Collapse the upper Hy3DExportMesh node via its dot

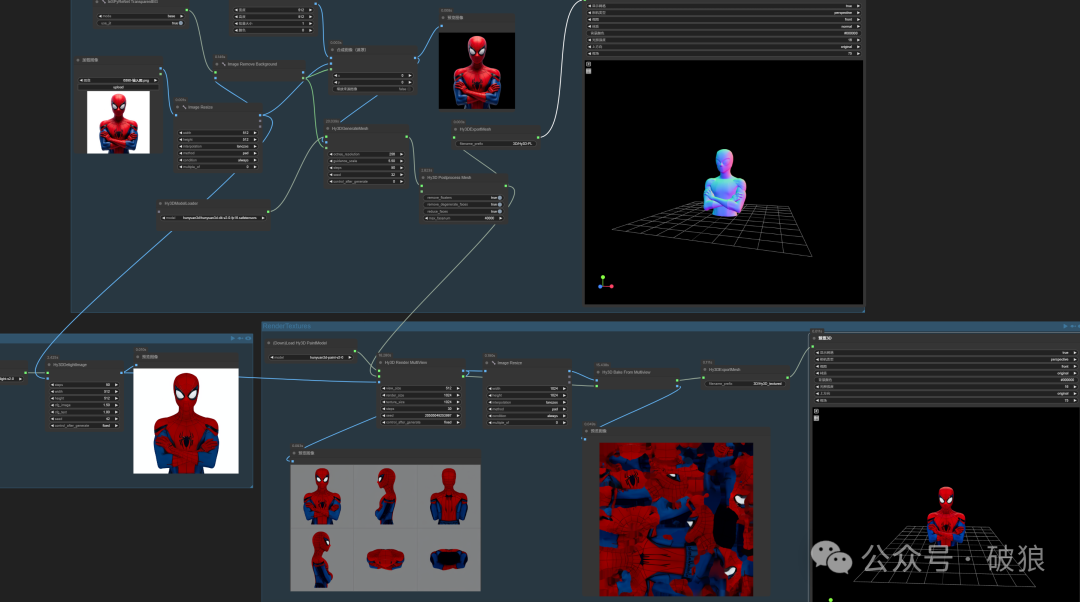coord(455,129)
